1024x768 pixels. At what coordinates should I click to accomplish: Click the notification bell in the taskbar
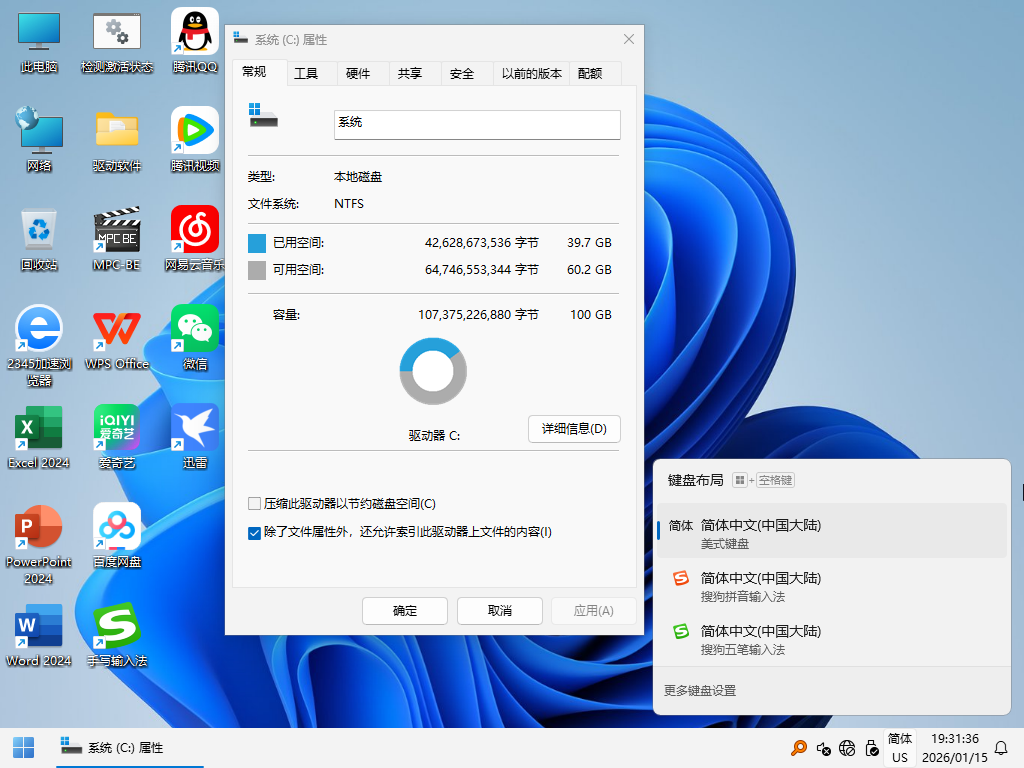pos(1001,747)
